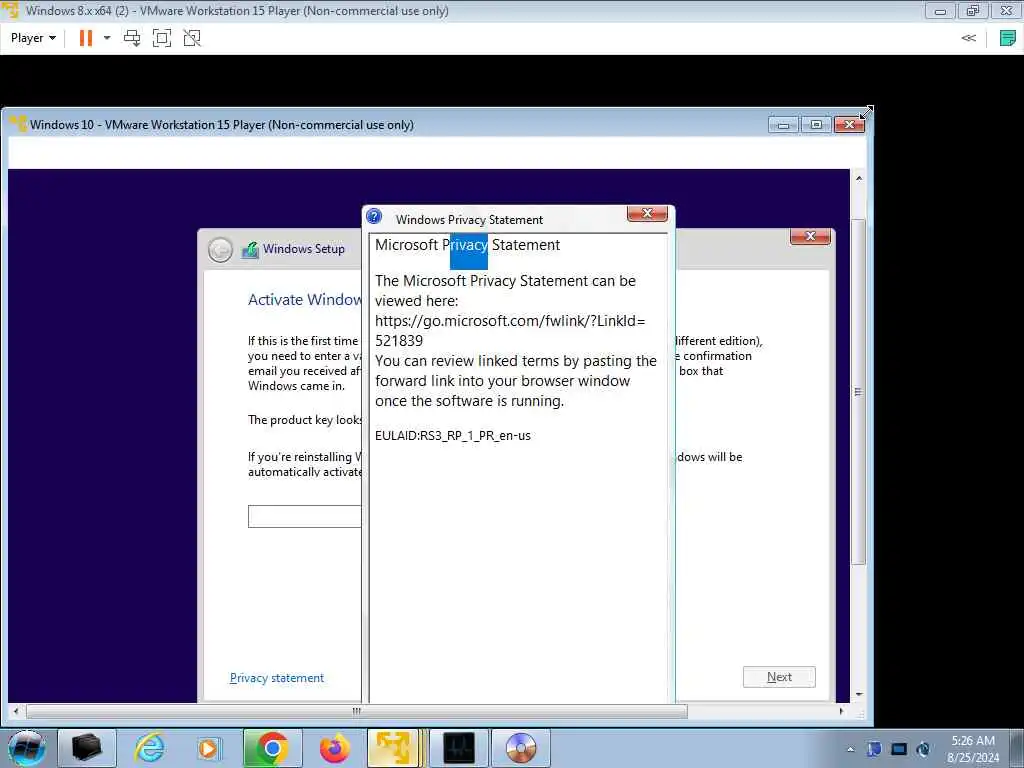Switch to VMware Player taskbar icon
The image size is (1024, 768).
(x=393, y=748)
